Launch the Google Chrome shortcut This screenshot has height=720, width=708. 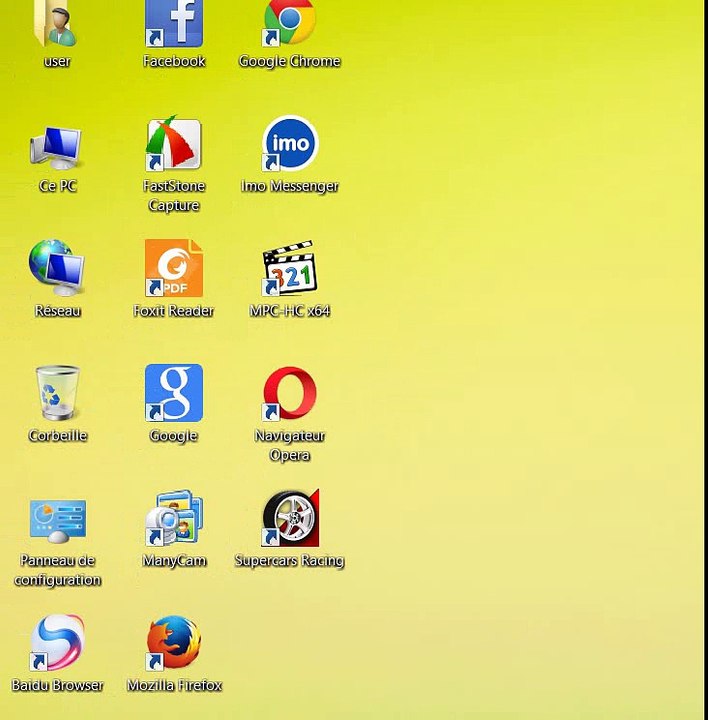(289, 23)
